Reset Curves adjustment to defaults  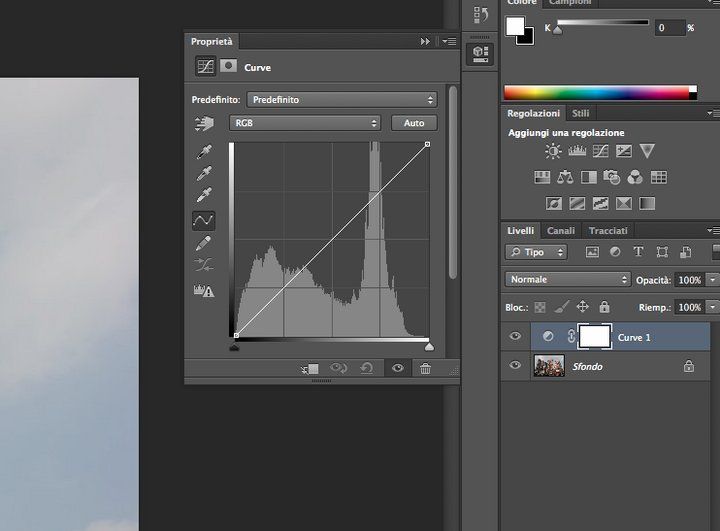pos(366,368)
